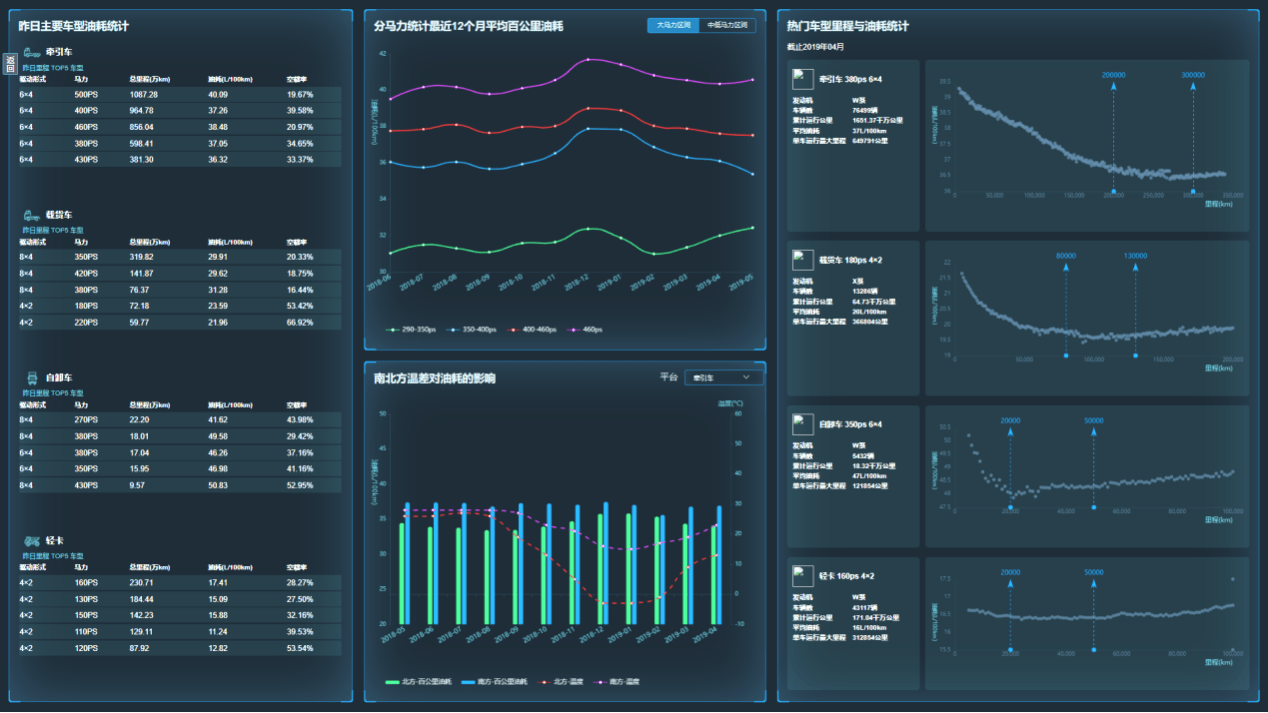This screenshot has height=713, width=1268.
Task: Click the 2018-12 point on purple line
Action: coord(588,59)
